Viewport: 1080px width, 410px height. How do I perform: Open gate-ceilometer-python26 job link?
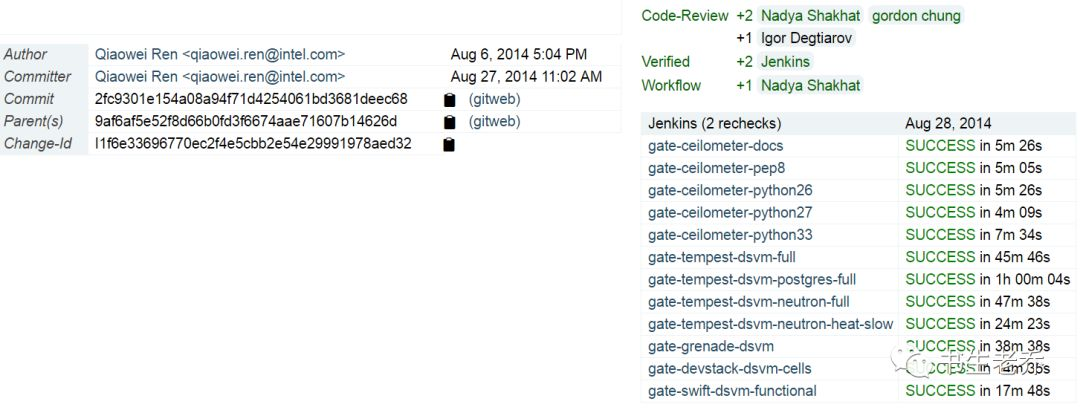730,190
